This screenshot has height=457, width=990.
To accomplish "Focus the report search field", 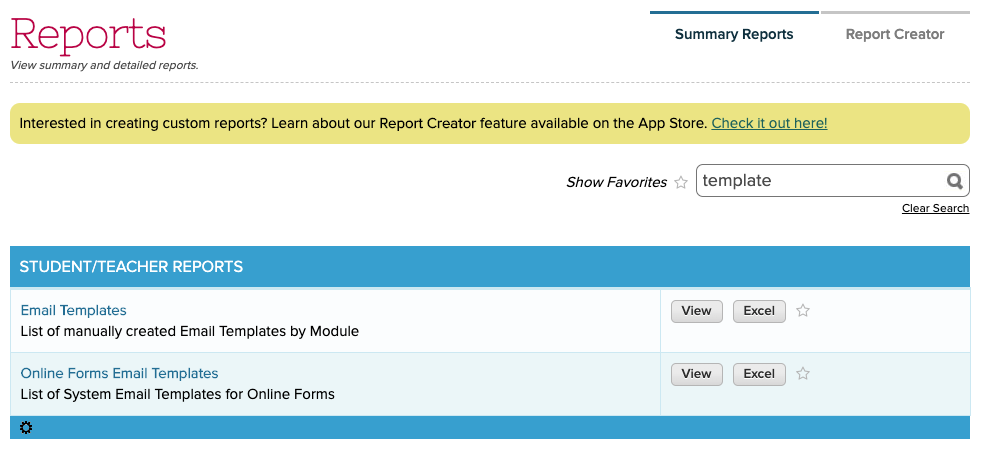I will pos(820,181).
